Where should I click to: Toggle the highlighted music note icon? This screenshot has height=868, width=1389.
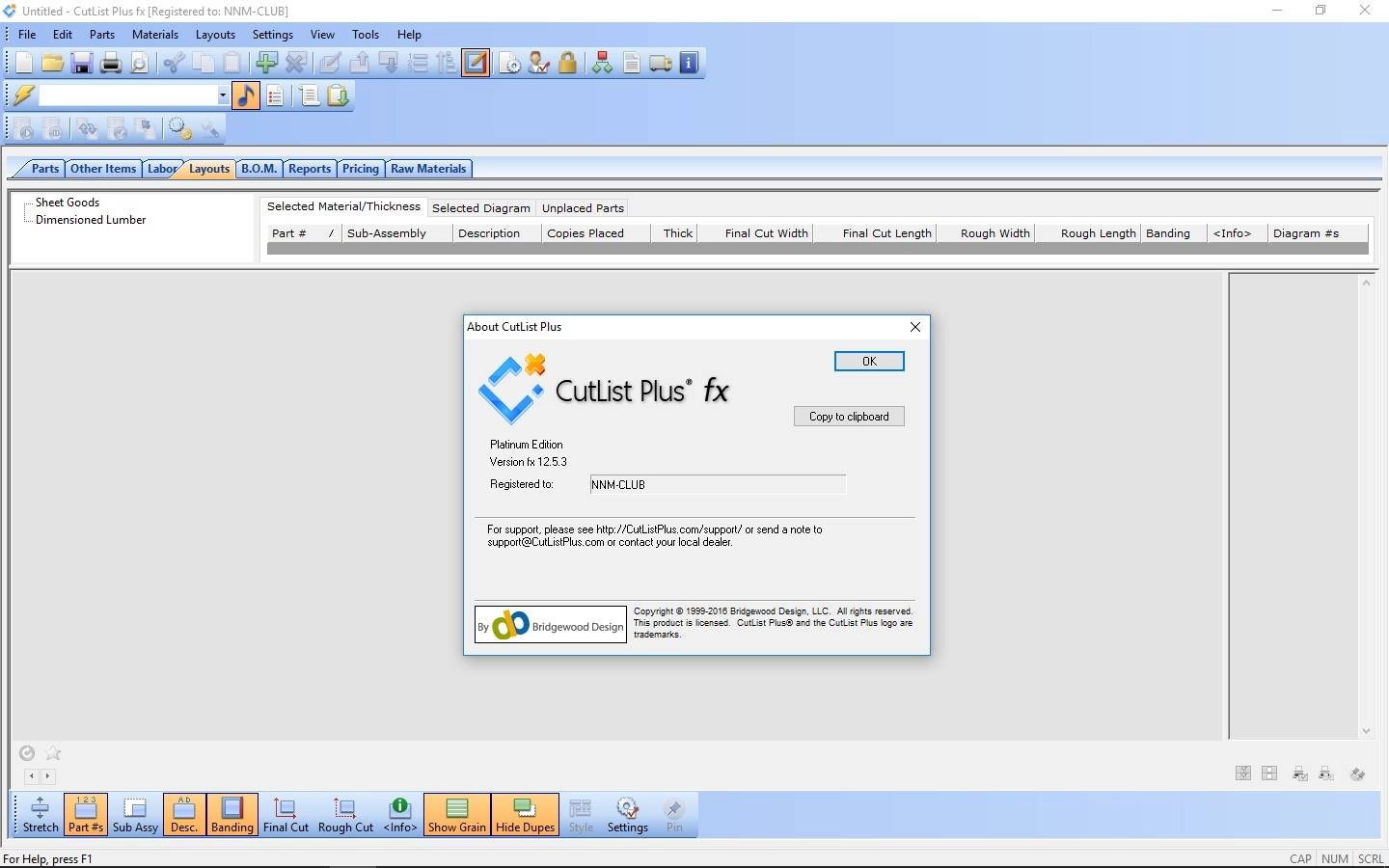pyautogui.click(x=246, y=95)
